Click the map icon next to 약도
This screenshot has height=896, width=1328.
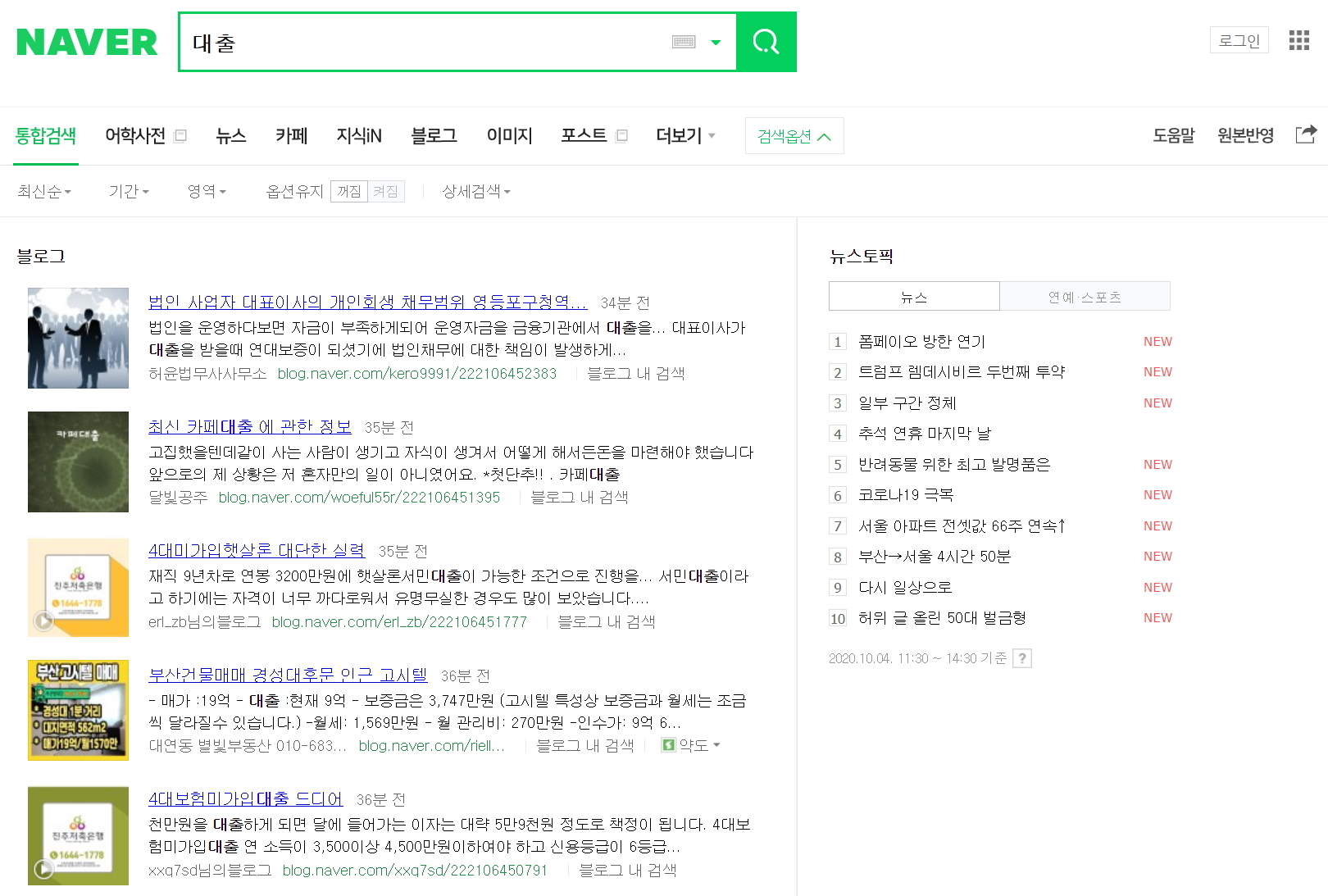tap(668, 745)
